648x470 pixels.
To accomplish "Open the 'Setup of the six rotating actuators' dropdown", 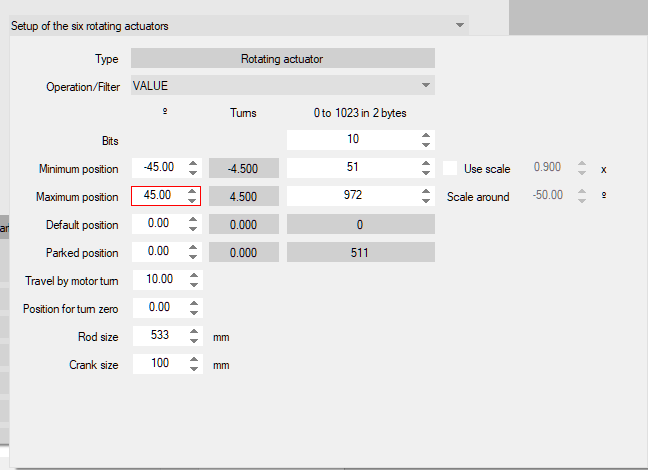I will (x=459, y=25).
